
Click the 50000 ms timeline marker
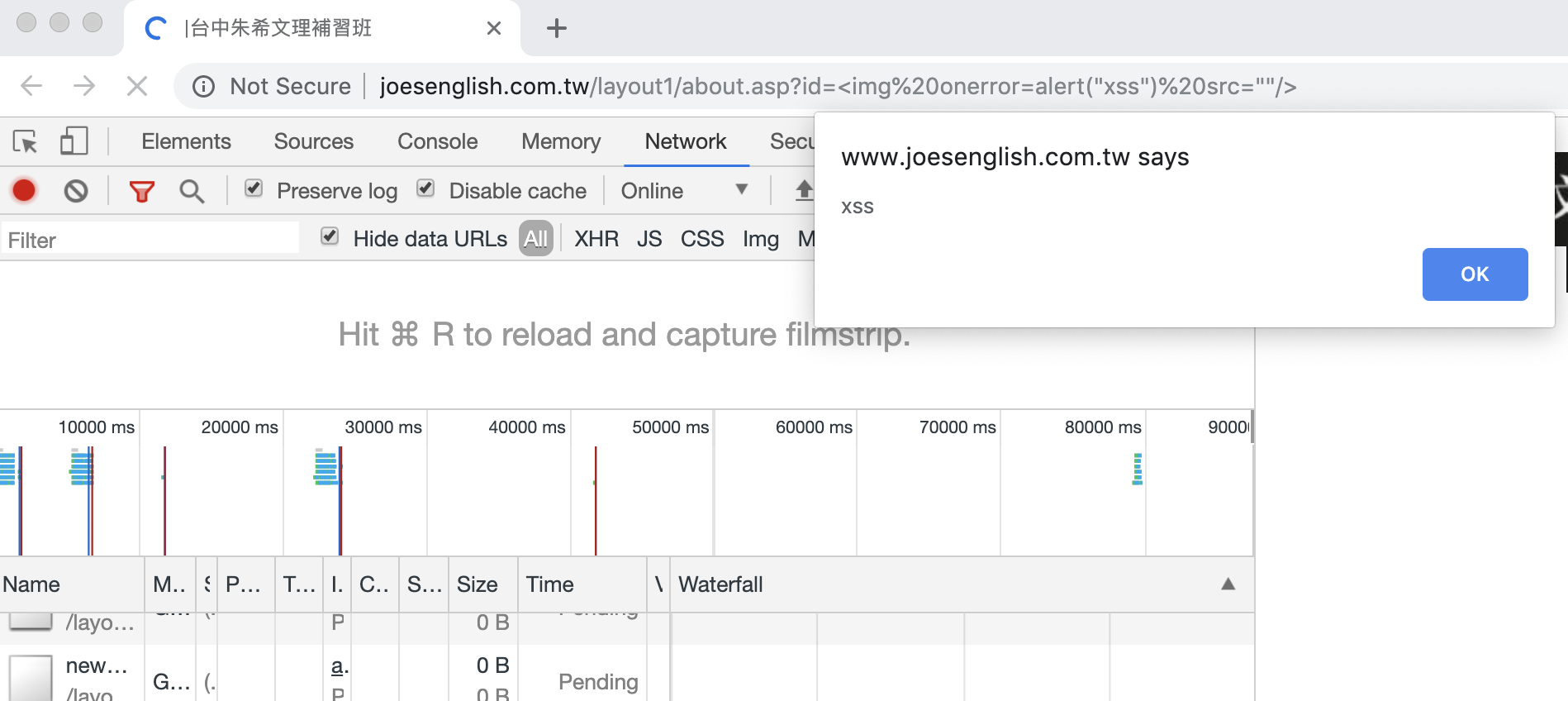[671, 427]
